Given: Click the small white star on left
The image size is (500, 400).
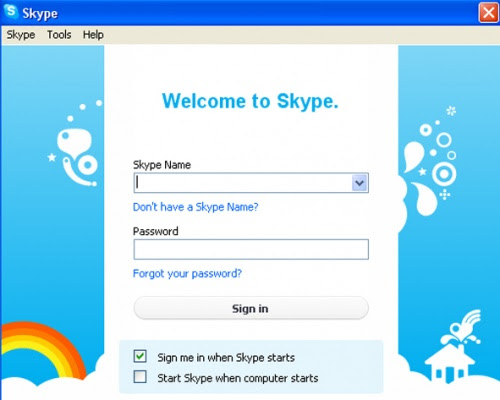Looking at the screenshot, I should (51, 157).
